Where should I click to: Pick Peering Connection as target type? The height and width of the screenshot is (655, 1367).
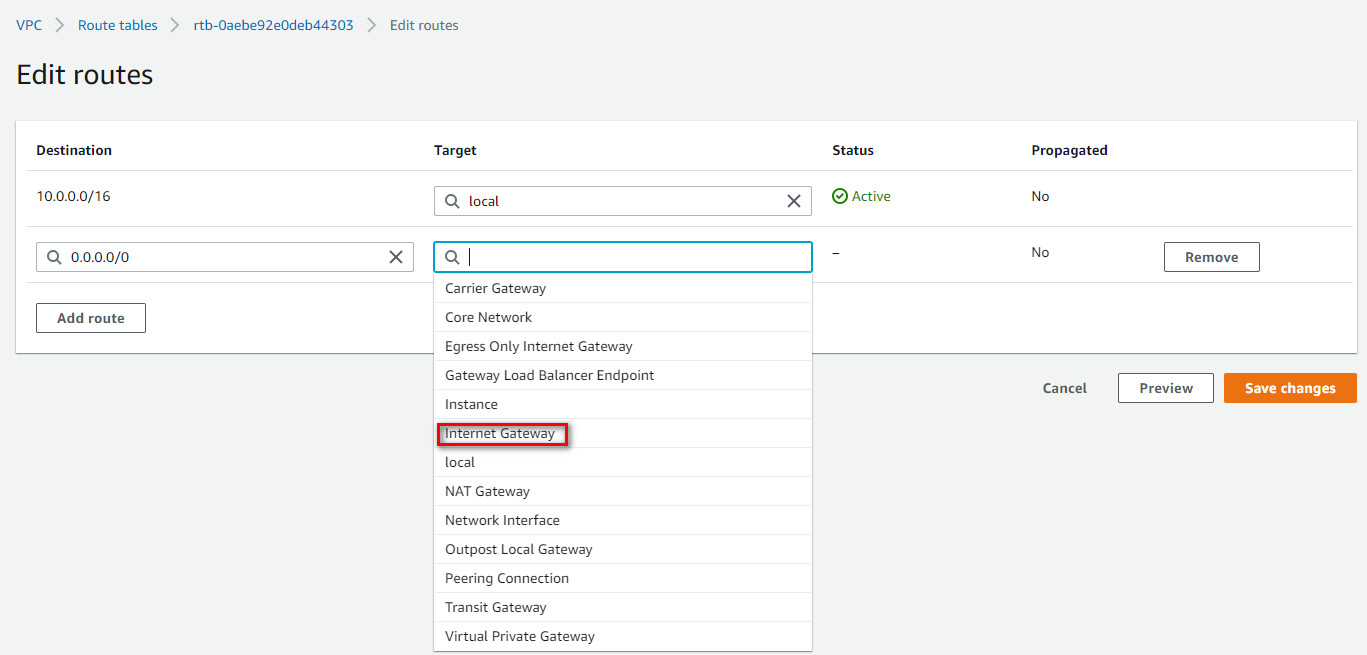click(506, 577)
